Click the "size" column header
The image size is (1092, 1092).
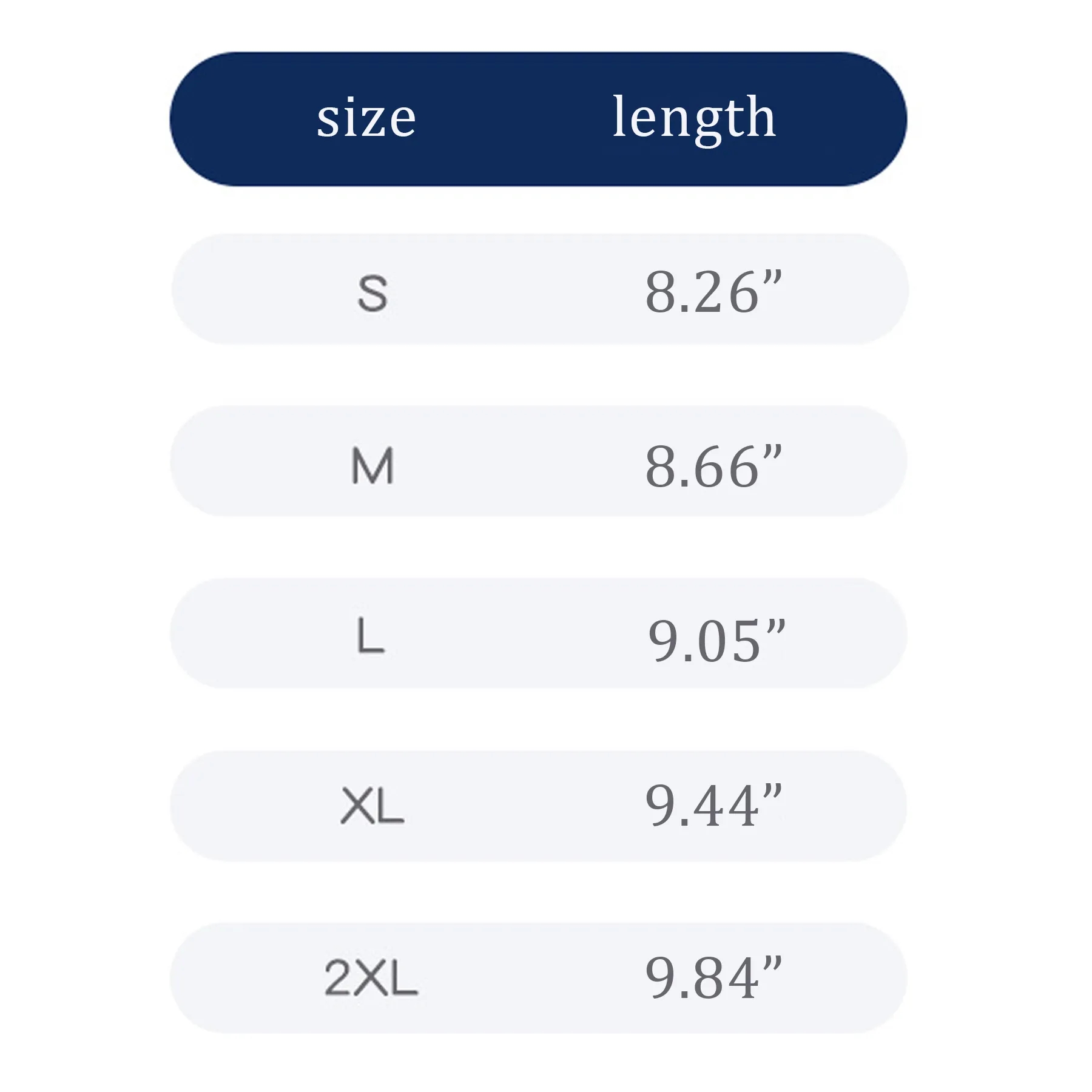(x=366, y=118)
